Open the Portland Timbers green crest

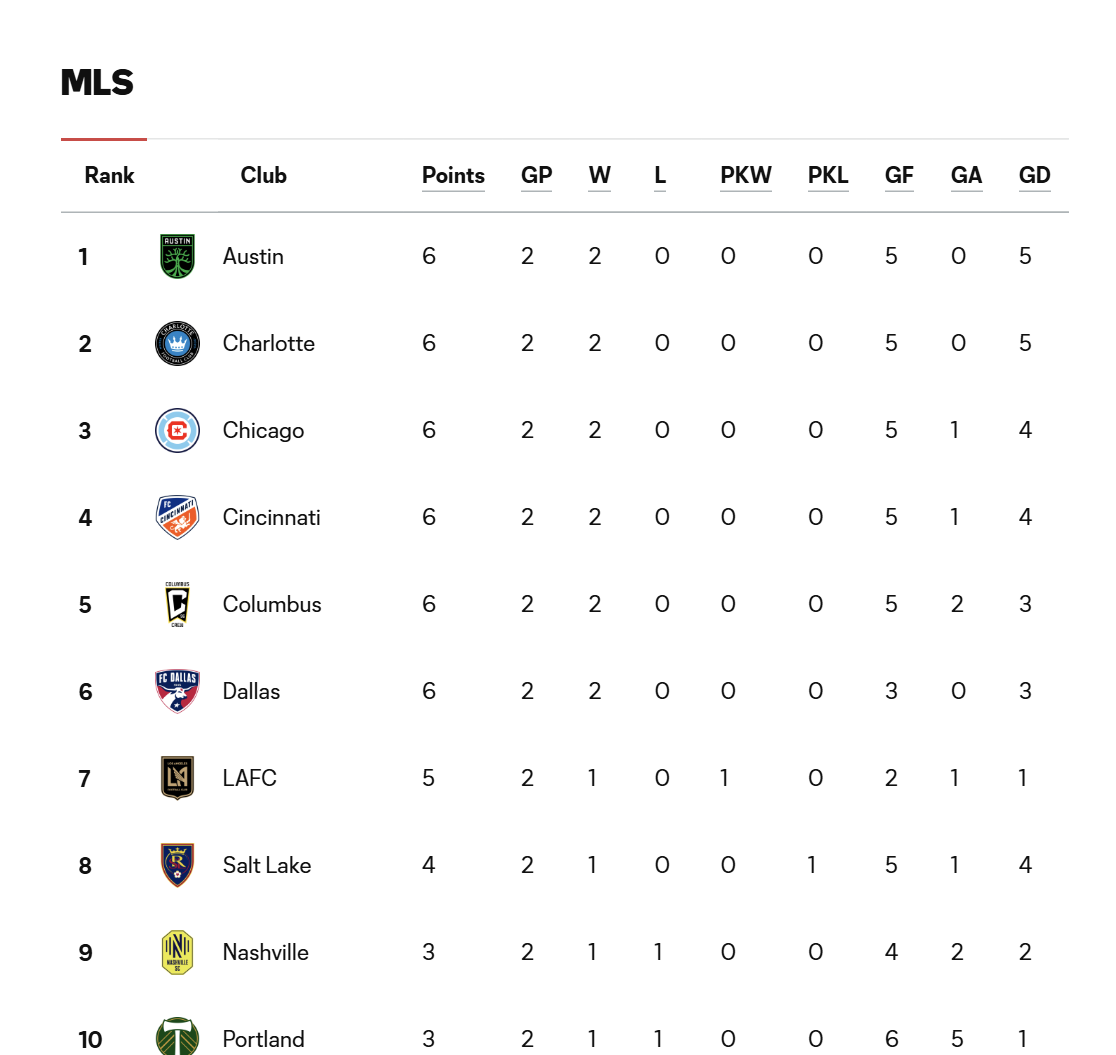177,1036
